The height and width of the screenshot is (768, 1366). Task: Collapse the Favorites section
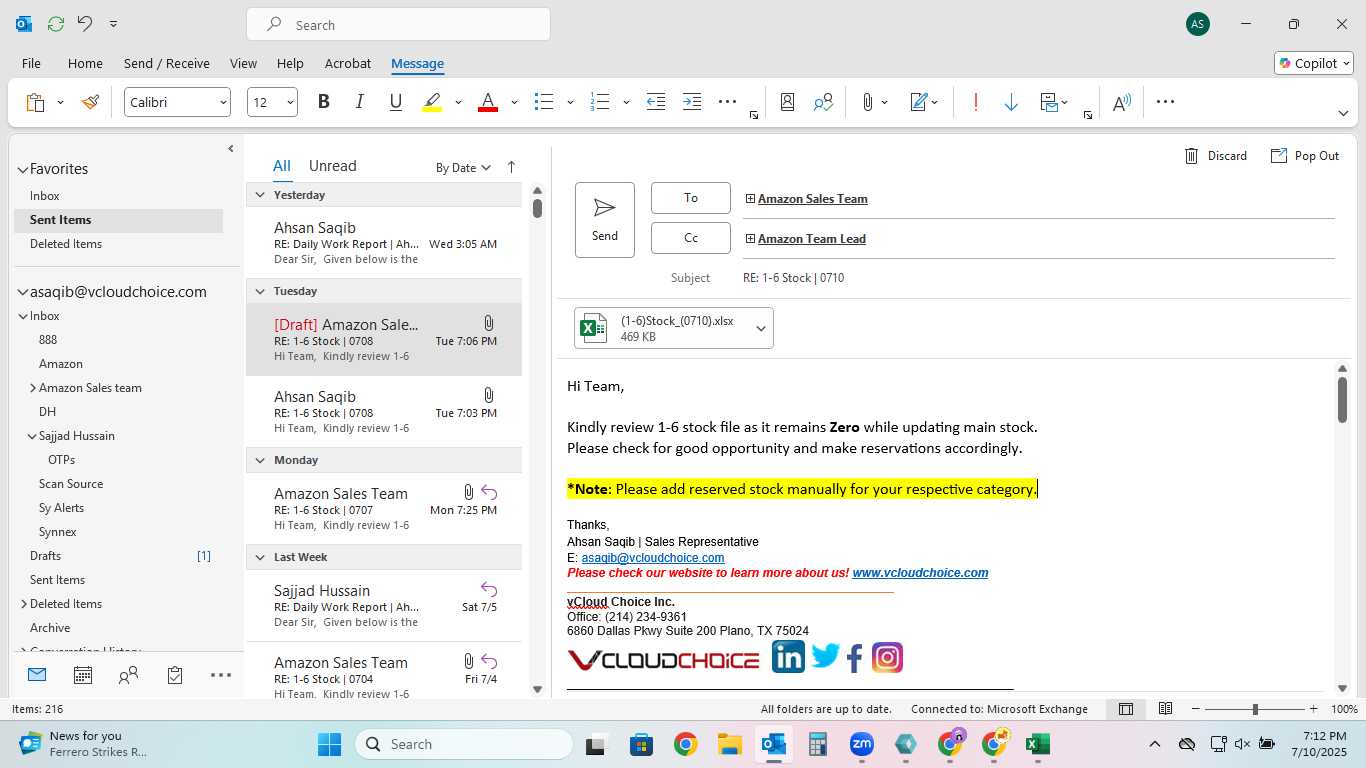coord(23,170)
